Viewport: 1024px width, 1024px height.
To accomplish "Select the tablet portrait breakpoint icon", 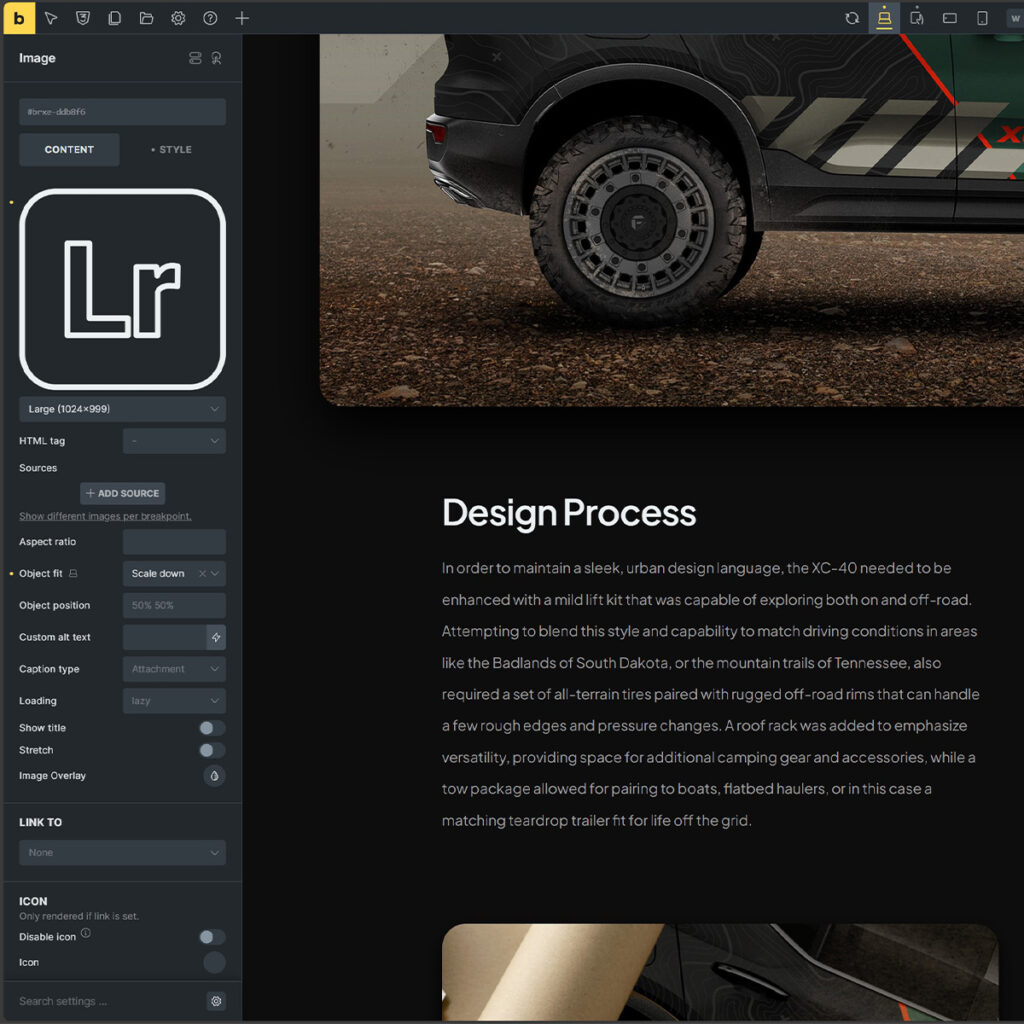I will pos(917,18).
